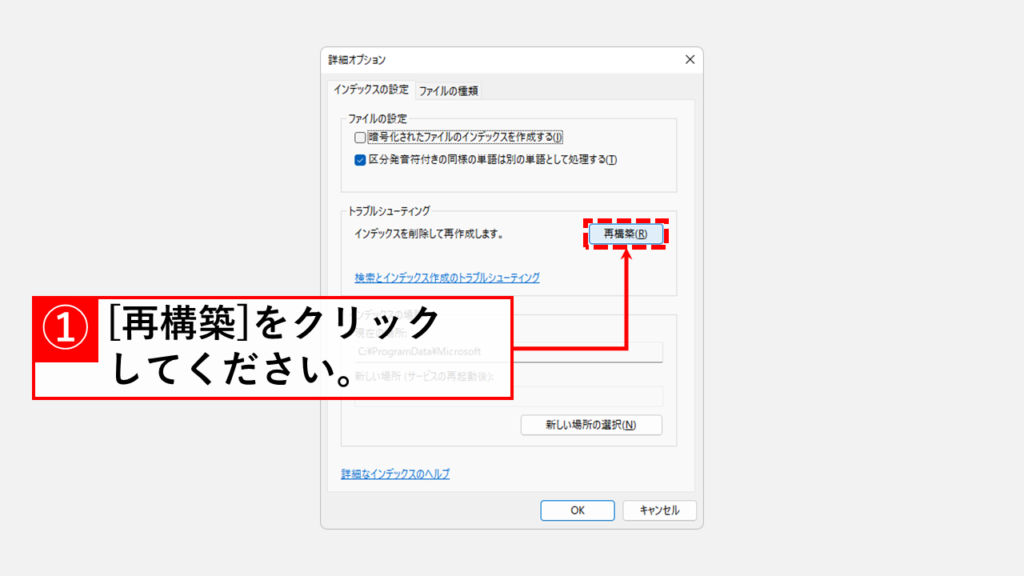This screenshot has width=1024, height=576.
Task: Switch to the ファイルの種類 tab
Action: pos(449,91)
